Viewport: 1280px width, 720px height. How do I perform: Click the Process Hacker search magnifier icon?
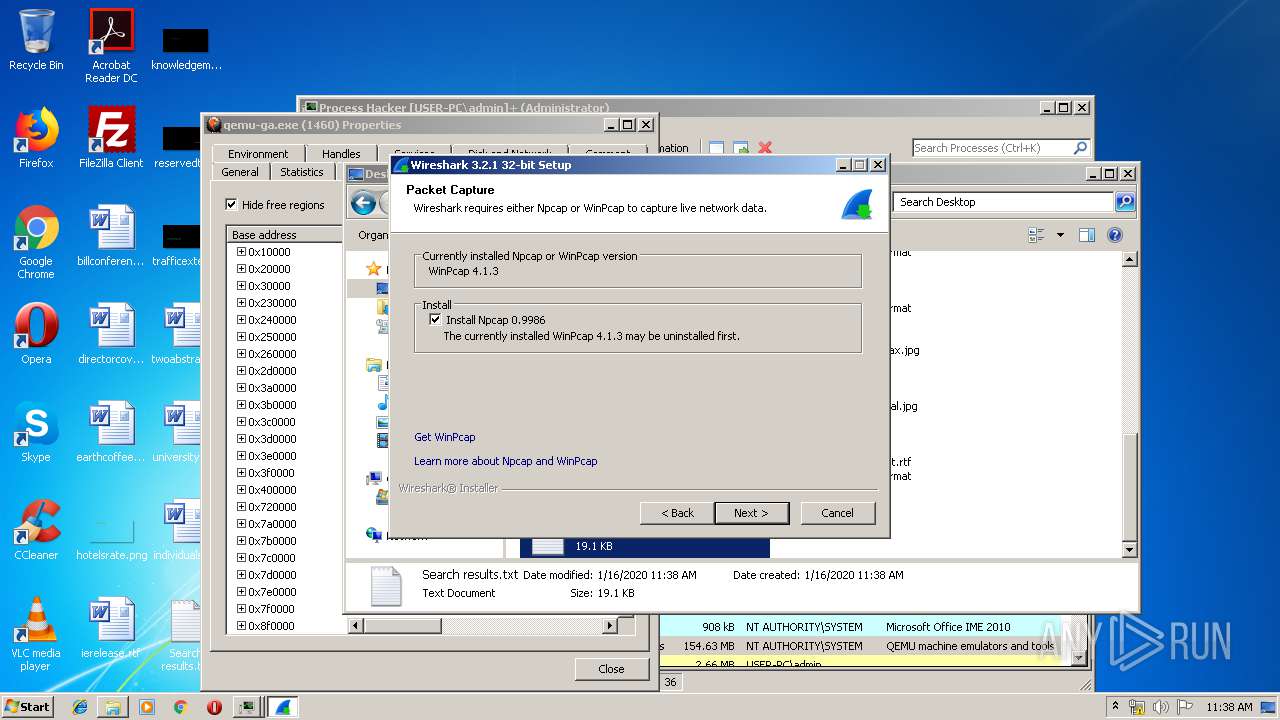pos(1080,148)
